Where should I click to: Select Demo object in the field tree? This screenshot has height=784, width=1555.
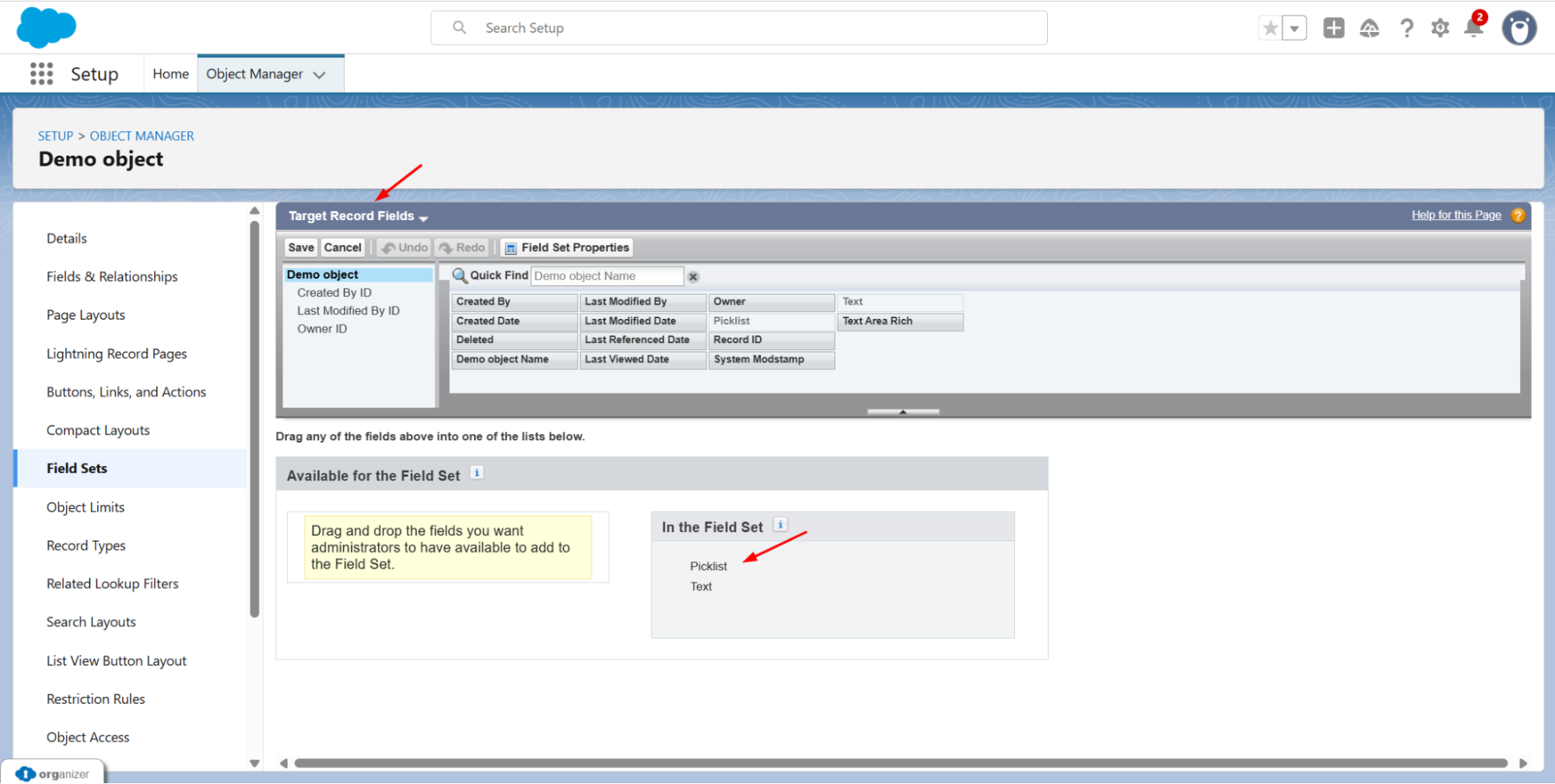pos(359,275)
